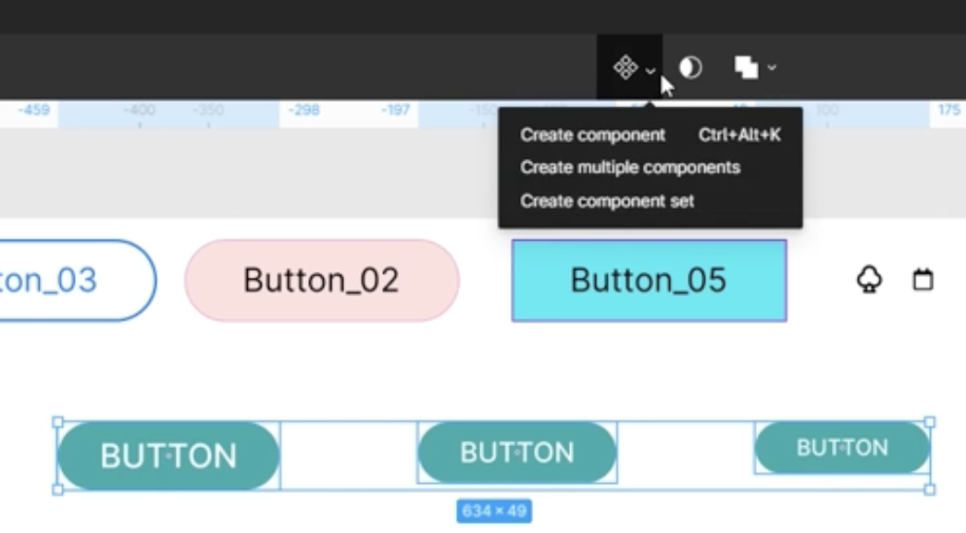Viewport: 966px width, 533px height.
Task: Select the outlined Button_03 element
Action: pos(77,280)
